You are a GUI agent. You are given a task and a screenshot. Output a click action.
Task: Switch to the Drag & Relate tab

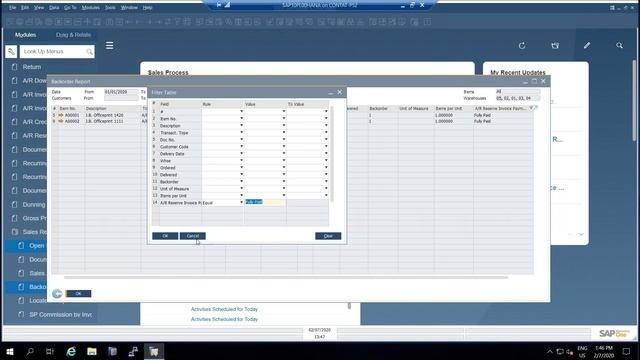tap(73, 35)
